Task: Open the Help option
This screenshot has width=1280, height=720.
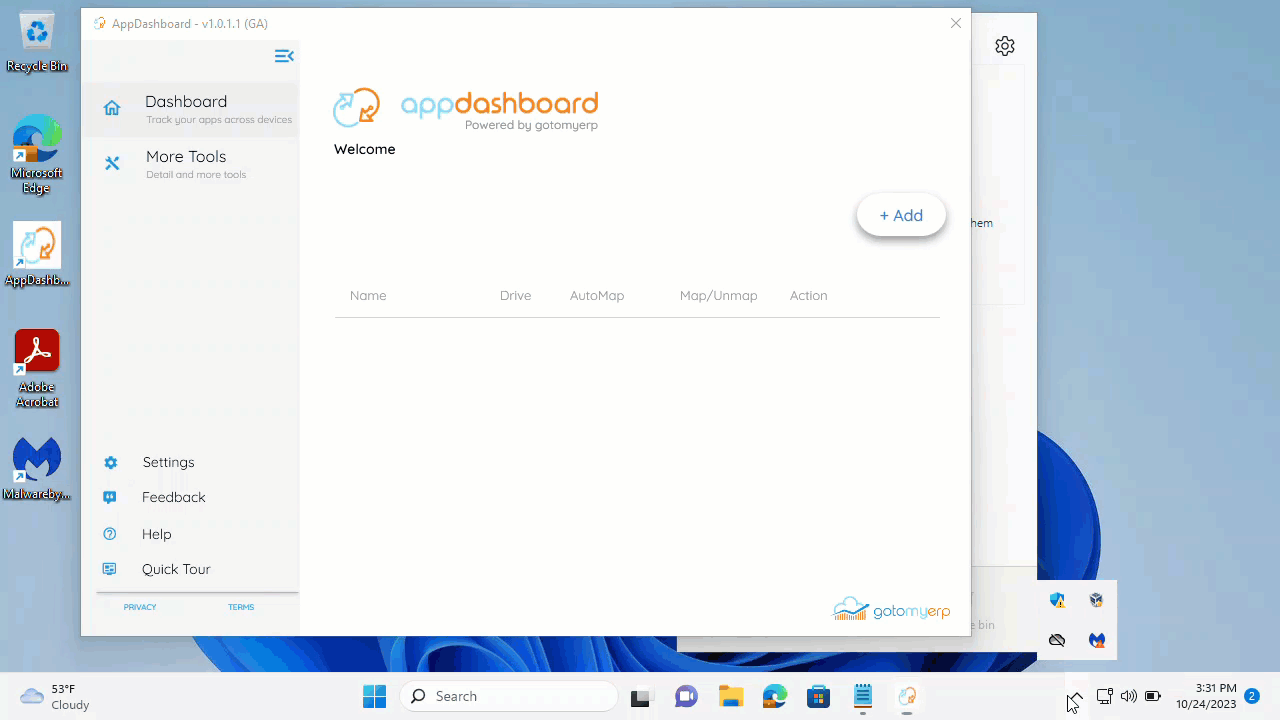Action: pyautogui.click(x=156, y=534)
